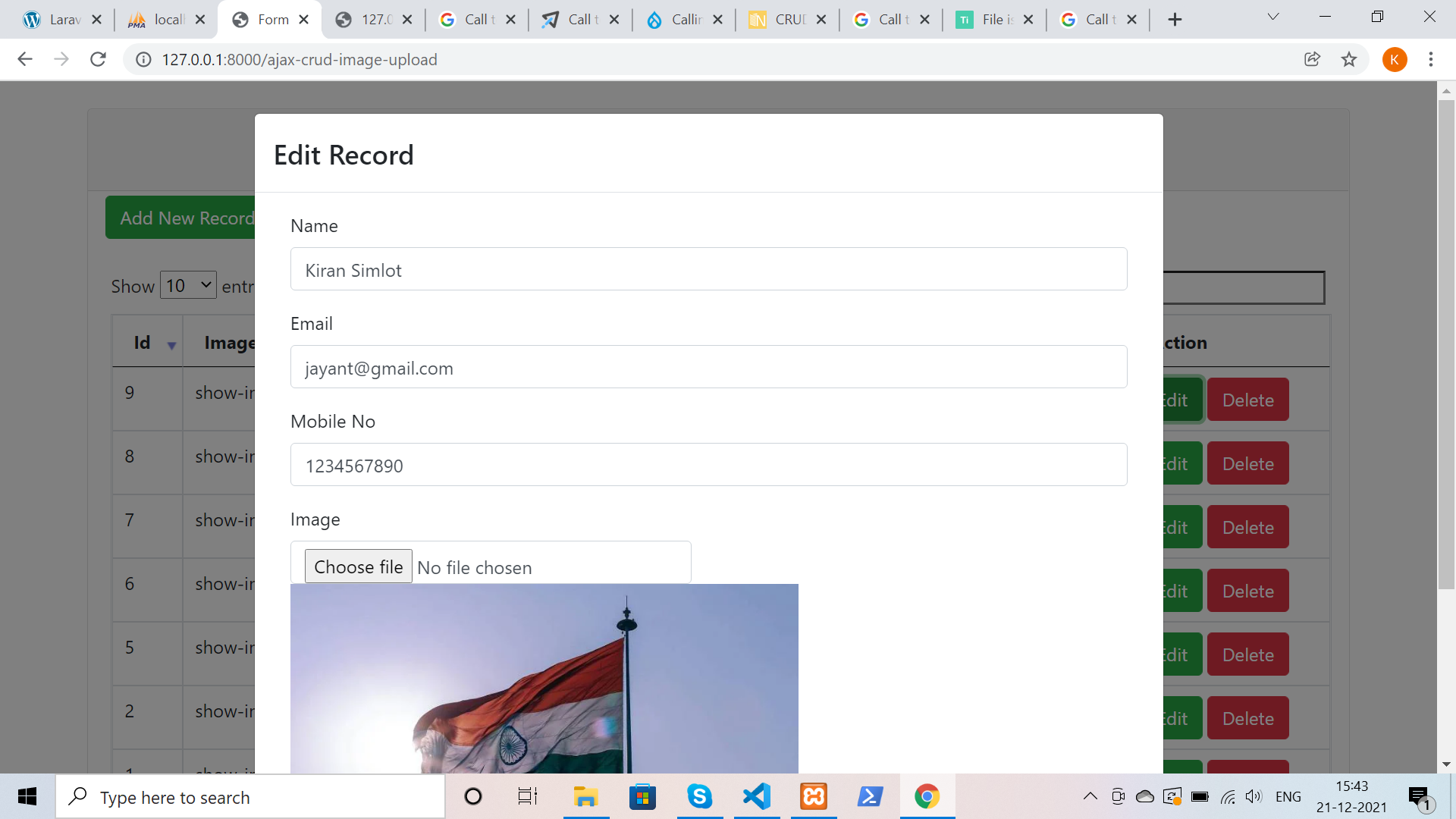Delete the record in row 2
The image size is (1456, 819).
[x=1247, y=718]
